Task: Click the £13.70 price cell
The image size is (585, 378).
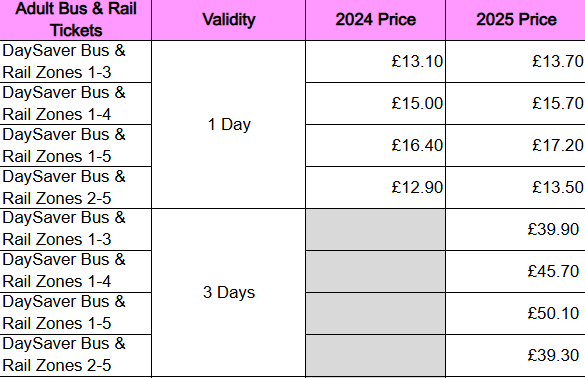Action: tap(516, 62)
